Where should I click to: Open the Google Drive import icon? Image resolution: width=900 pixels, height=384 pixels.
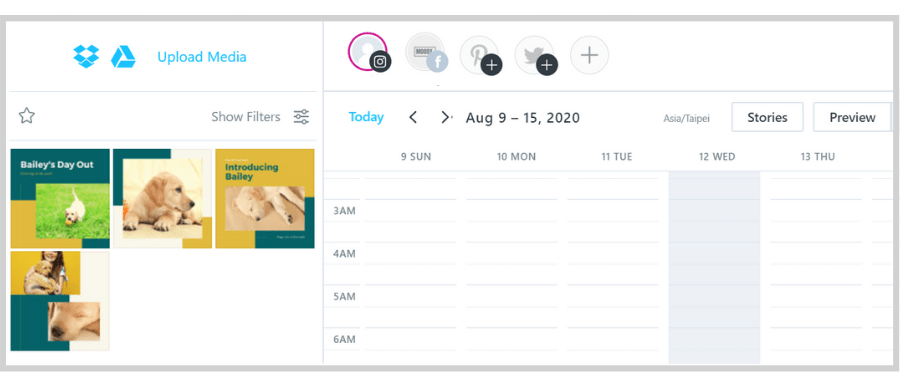(123, 57)
